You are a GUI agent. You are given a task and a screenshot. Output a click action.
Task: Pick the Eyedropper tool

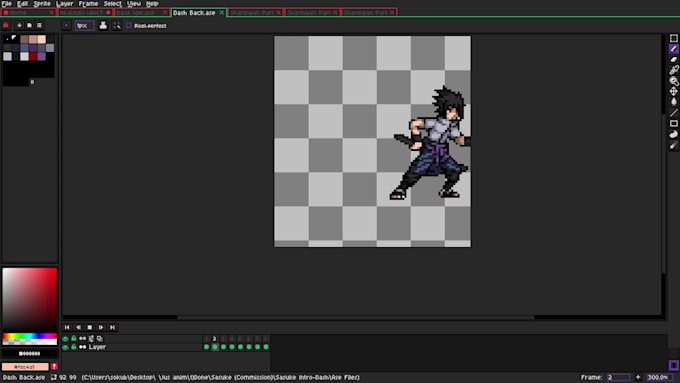(673, 70)
